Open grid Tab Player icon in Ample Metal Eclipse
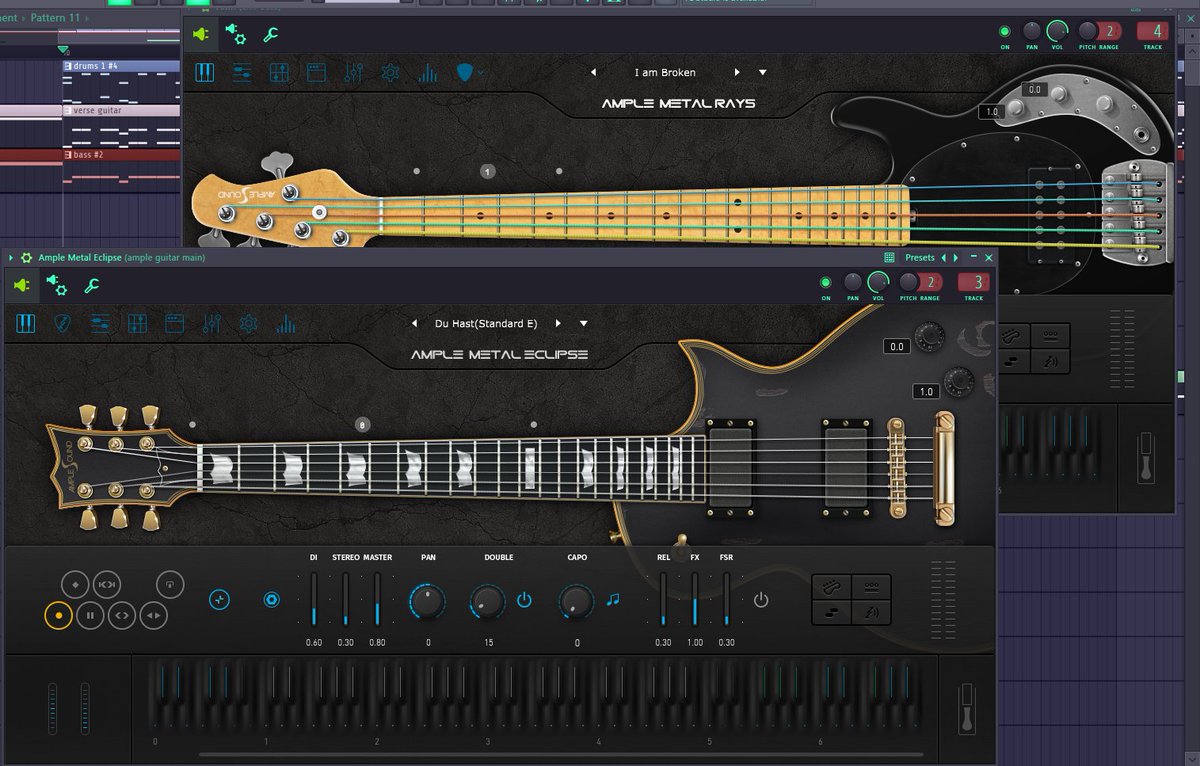The height and width of the screenshot is (766, 1200). pos(137,323)
